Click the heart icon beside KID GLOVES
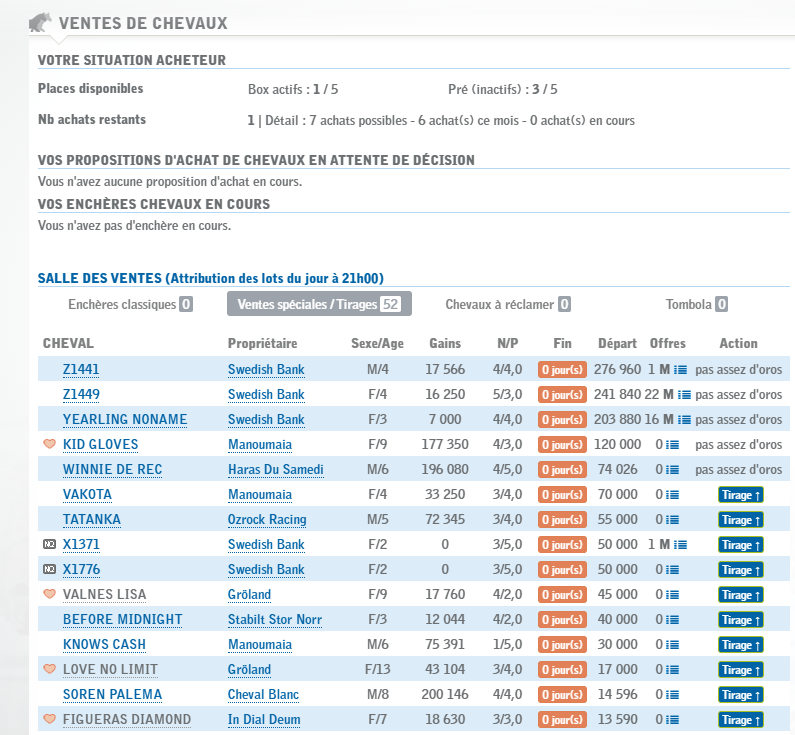The image size is (795, 735). 48,444
